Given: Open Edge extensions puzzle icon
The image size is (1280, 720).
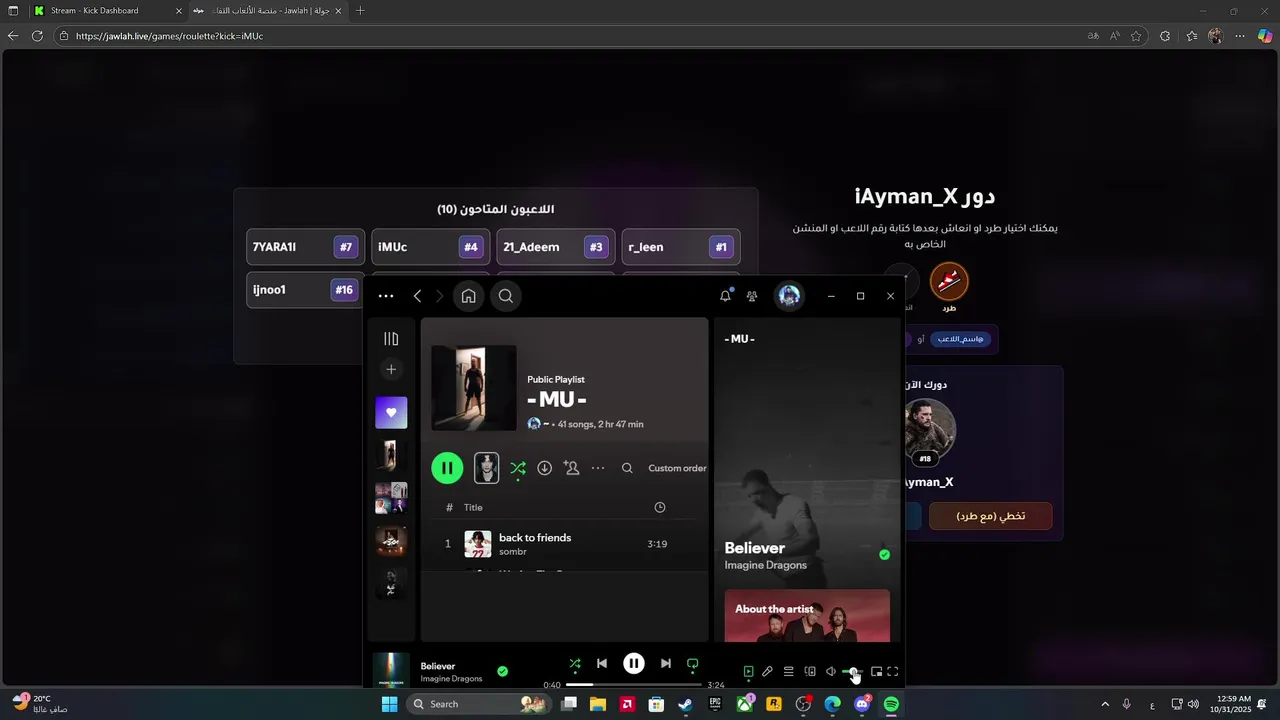Looking at the screenshot, I should coord(1165,36).
